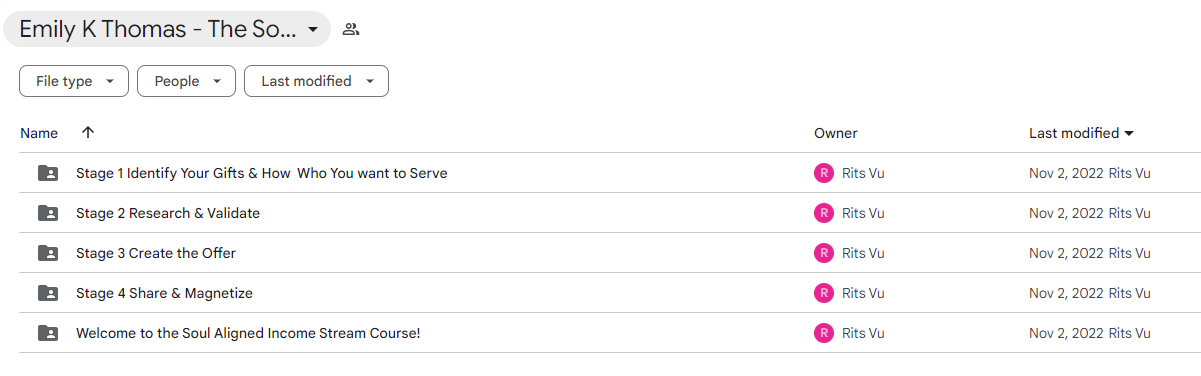Click the Welcome course folder icon
The image size is (1201, 376).
(x=48, y=333)
